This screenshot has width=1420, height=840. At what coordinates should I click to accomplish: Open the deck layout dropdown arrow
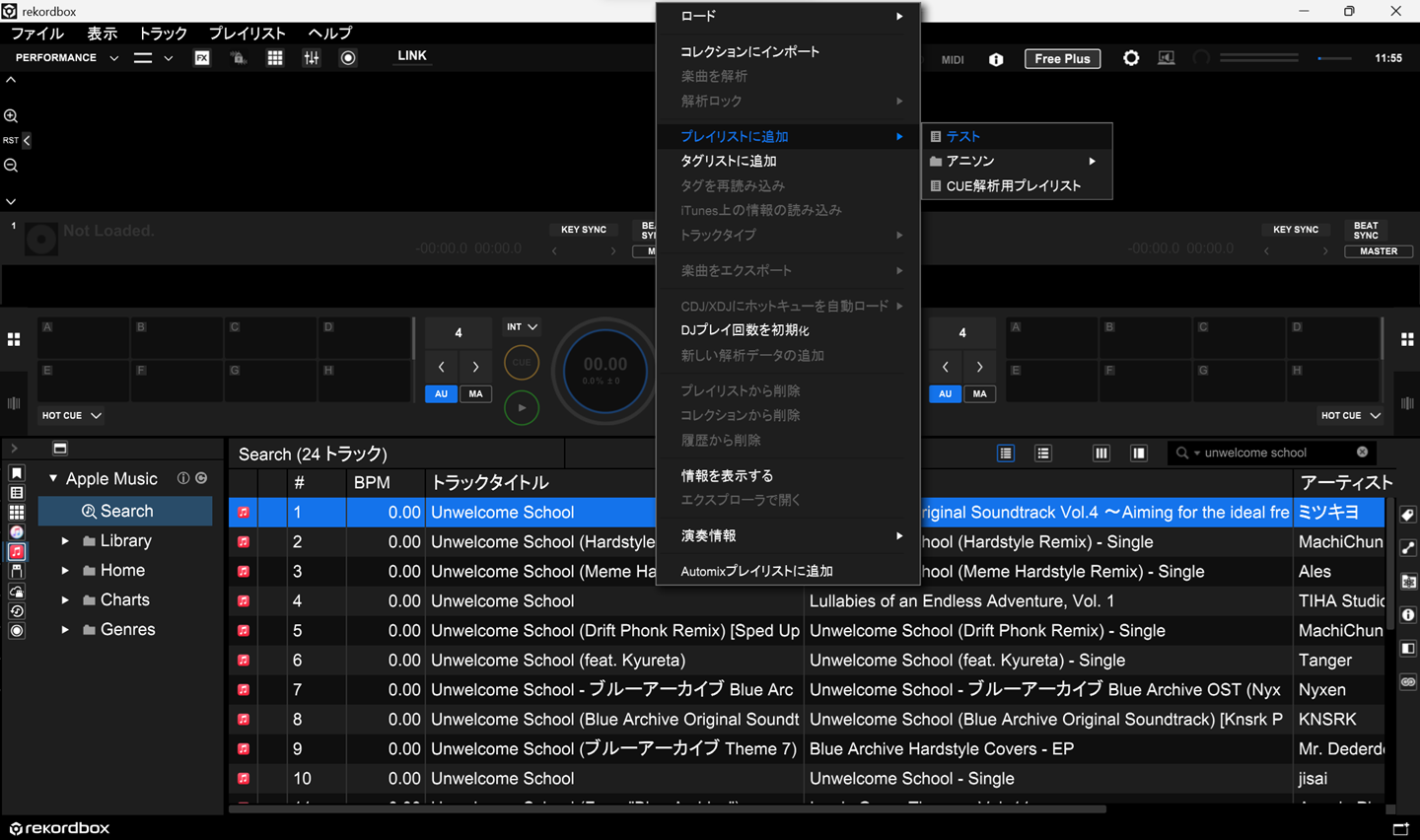click(169, 58)
